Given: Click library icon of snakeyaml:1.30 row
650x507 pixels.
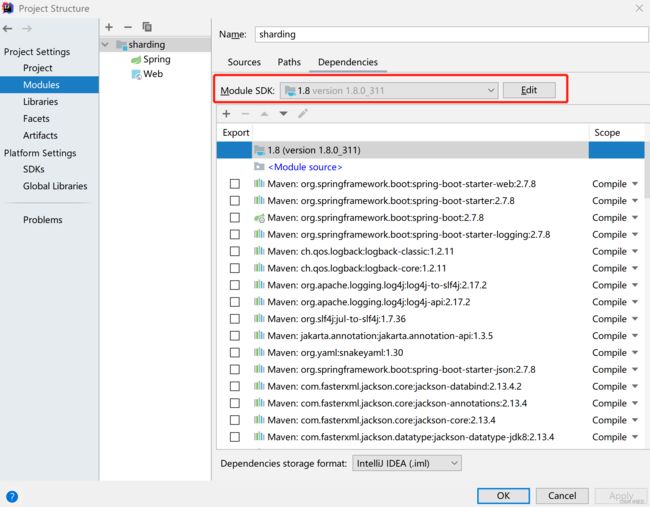Looking at the screenshot, I should (260, 352).
